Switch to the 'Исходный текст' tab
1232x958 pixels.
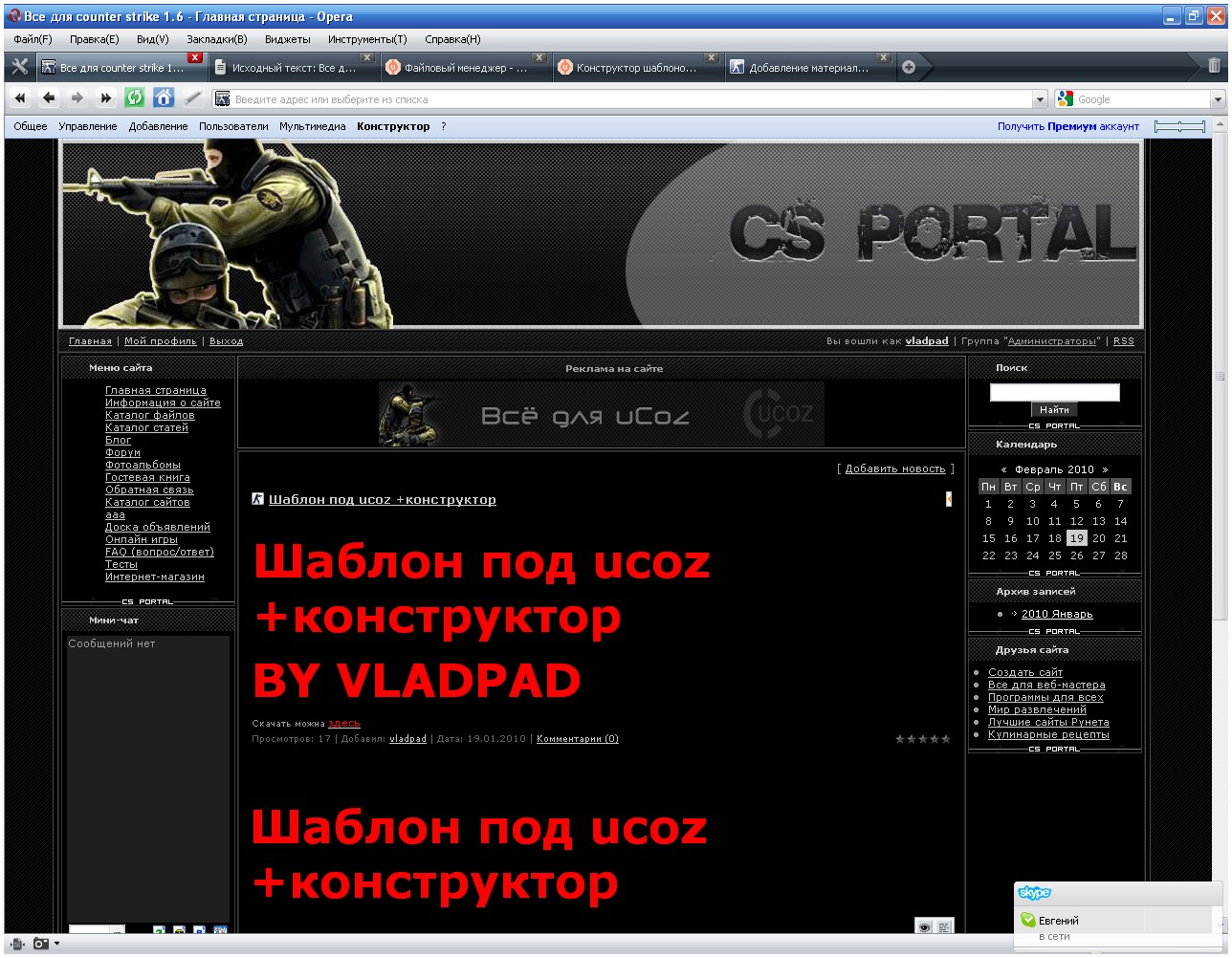point(293,68)
